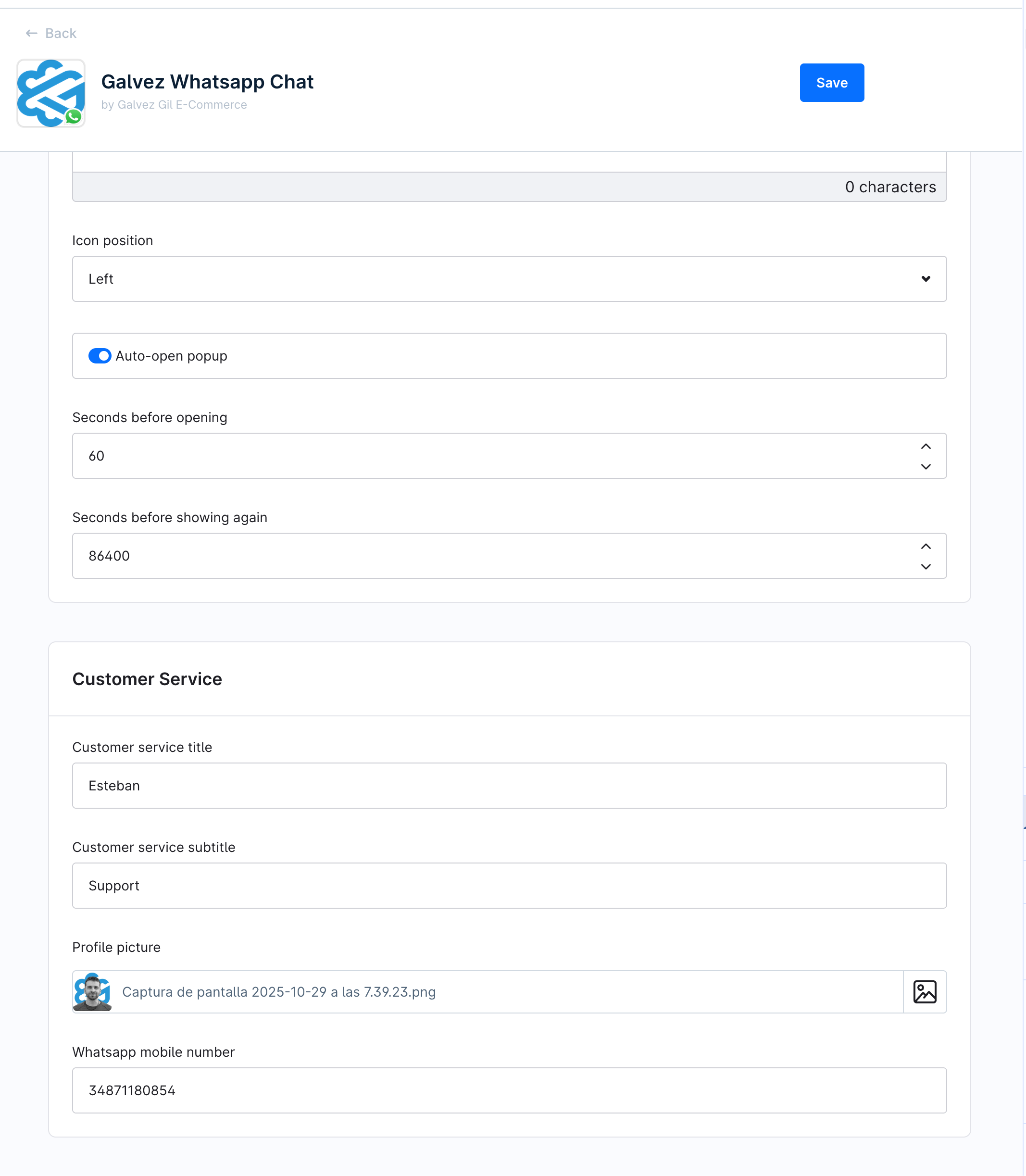Click the Customer Service section heading

(147, 679)
